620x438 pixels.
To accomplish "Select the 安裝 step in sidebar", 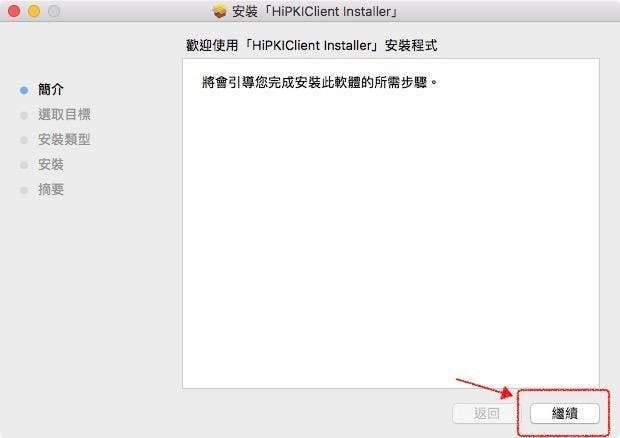I will point(51,164).
